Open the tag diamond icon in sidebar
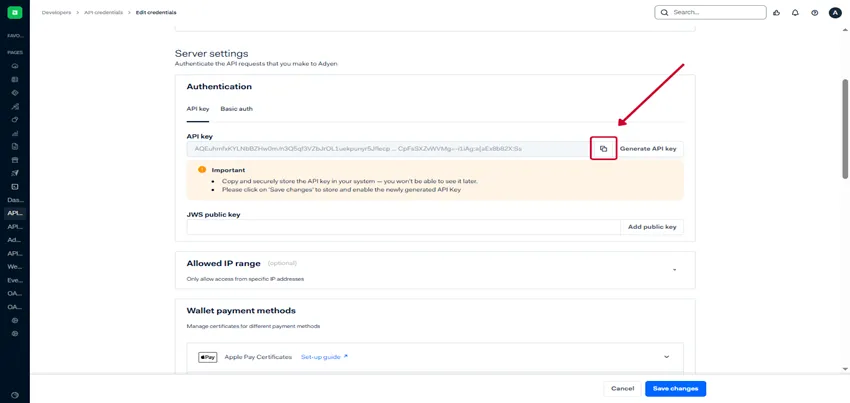This screenshot has width=850, height=403. pyautogui.click(x=15, y=92)
